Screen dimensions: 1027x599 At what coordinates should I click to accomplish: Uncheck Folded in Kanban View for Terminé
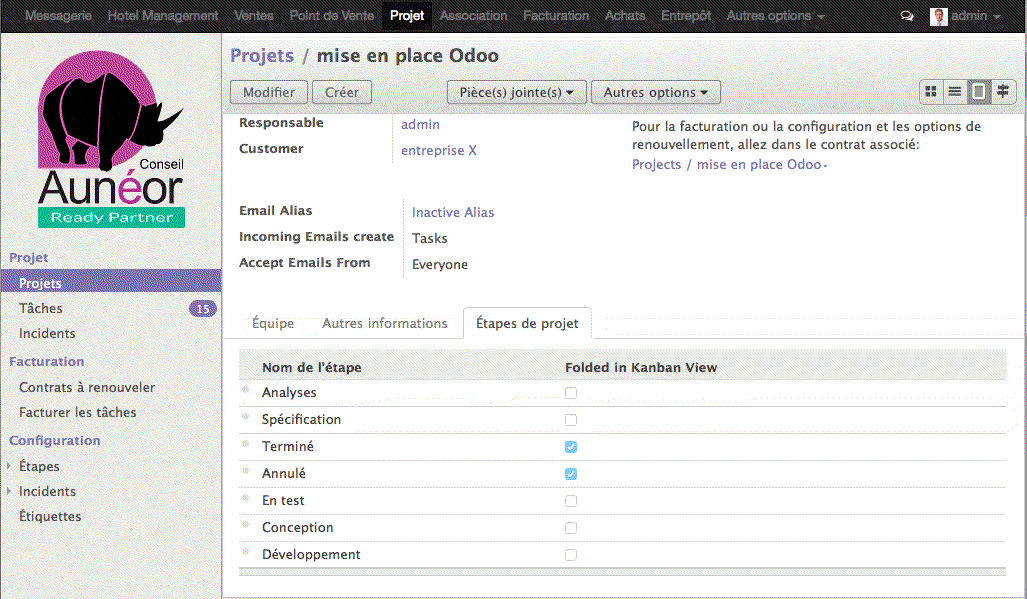click(570, 446)
